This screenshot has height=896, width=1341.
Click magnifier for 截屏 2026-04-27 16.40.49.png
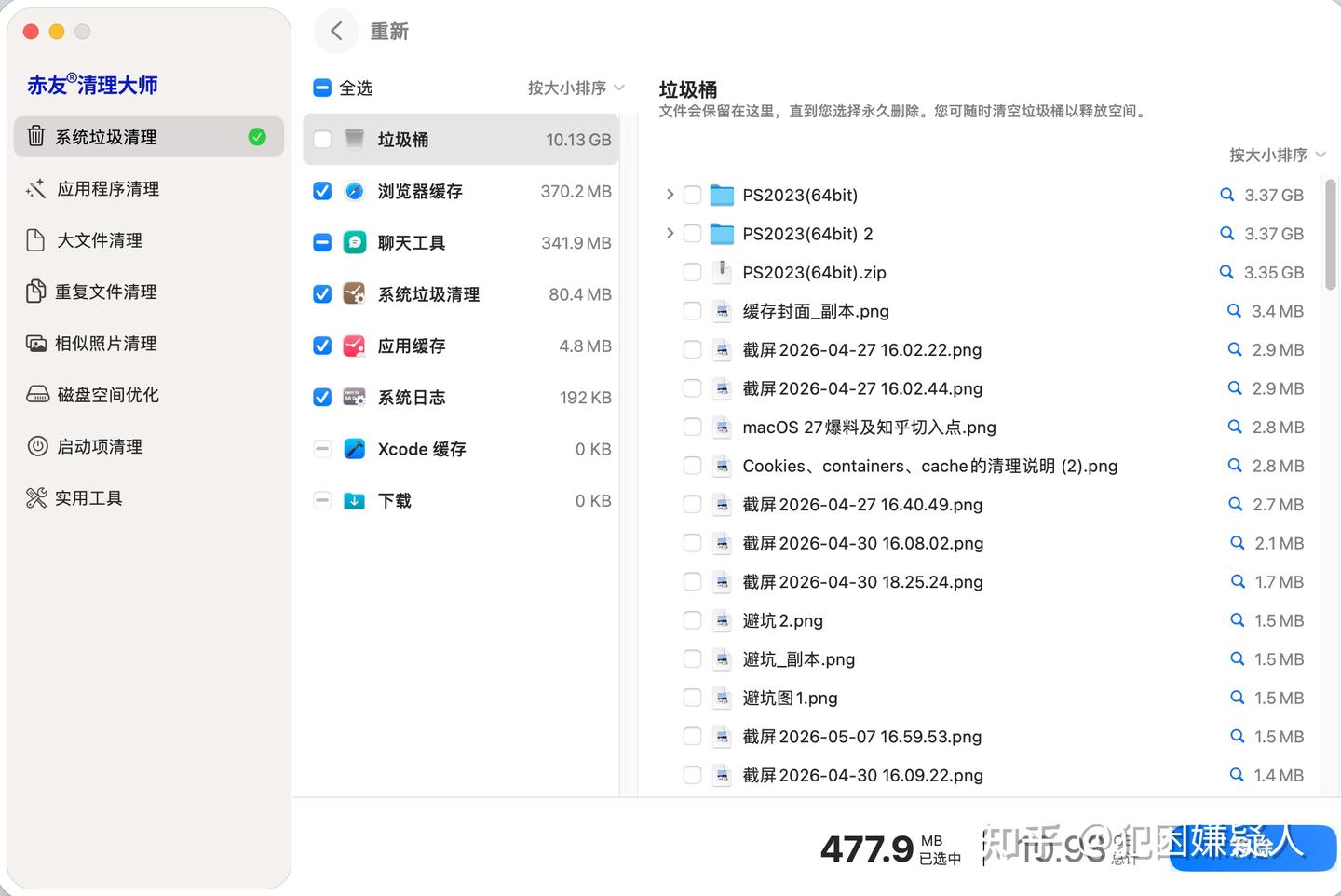point(1235,504)
